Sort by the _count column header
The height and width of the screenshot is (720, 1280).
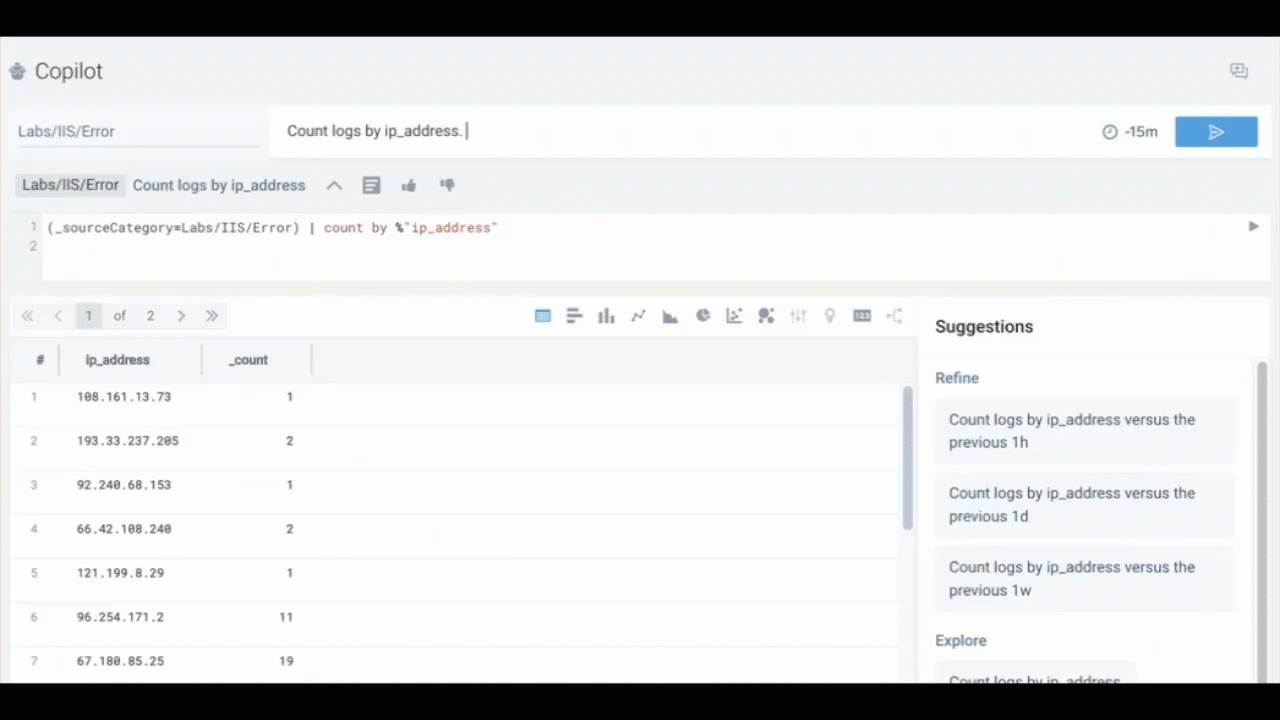click(x=248, y=360)
